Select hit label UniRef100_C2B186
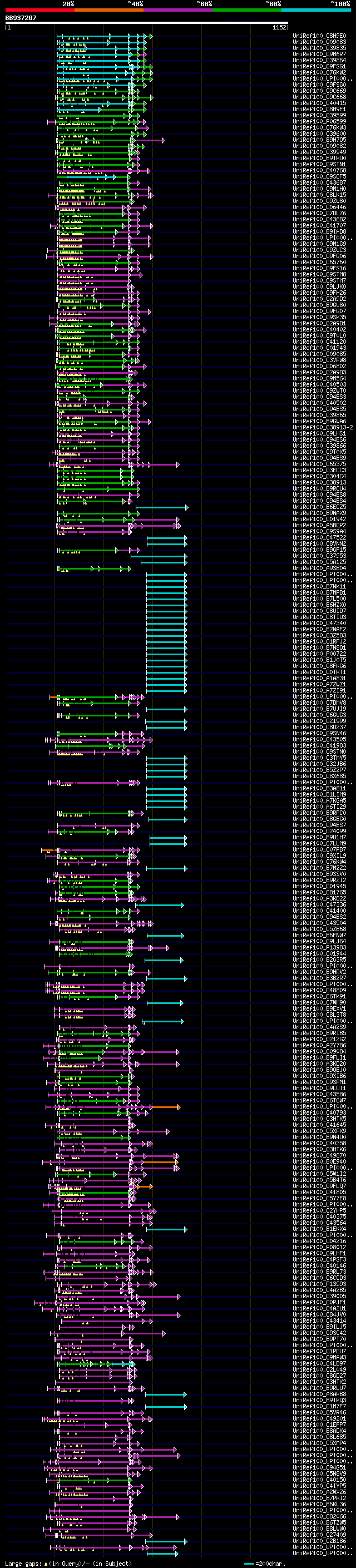Screen dimensions: 356x1568 [x=319, y=1541]
